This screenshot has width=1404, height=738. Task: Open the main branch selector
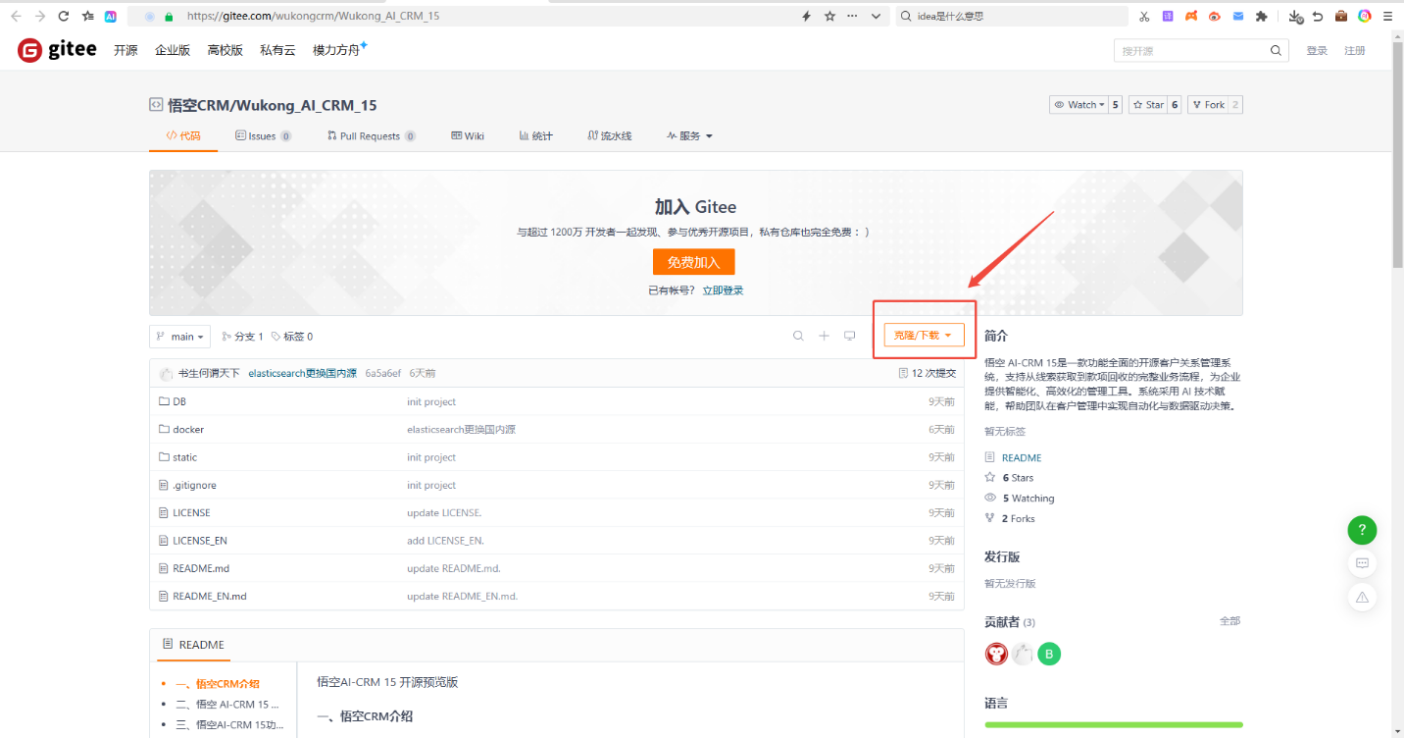[179, 335]
